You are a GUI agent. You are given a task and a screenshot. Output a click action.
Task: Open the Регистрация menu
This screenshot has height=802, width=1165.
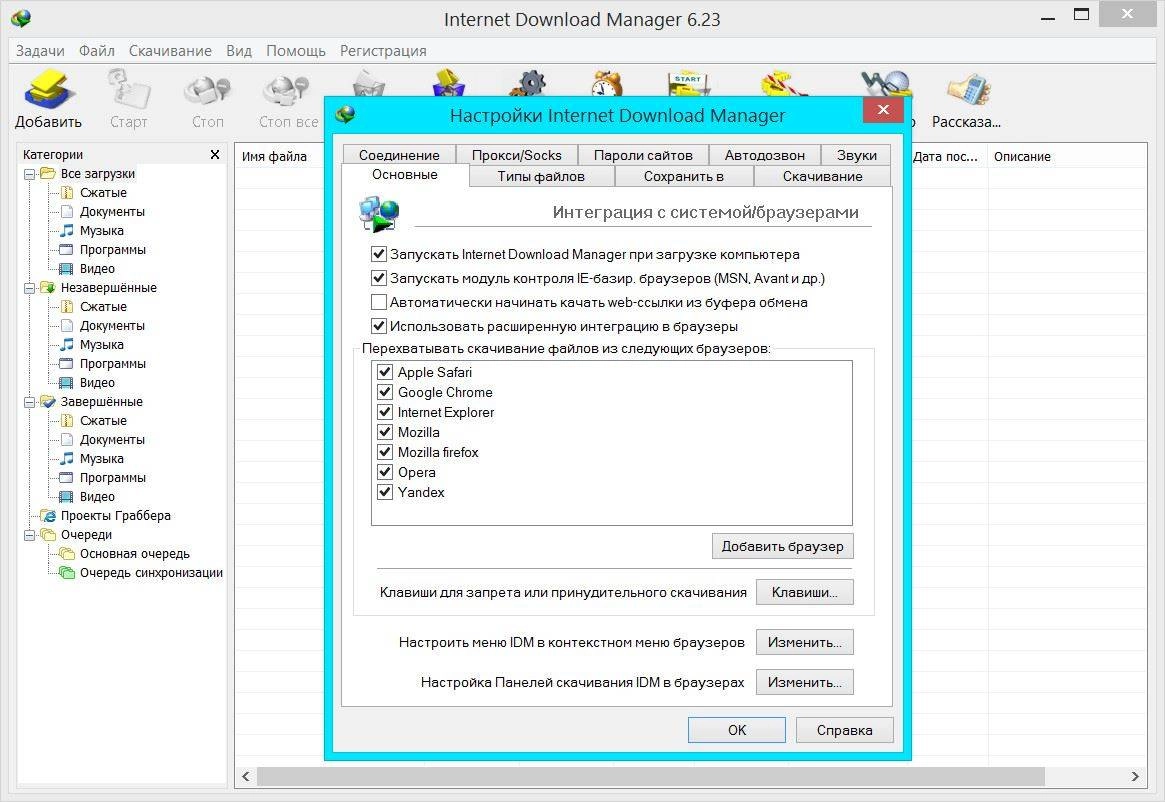point(383,51)
